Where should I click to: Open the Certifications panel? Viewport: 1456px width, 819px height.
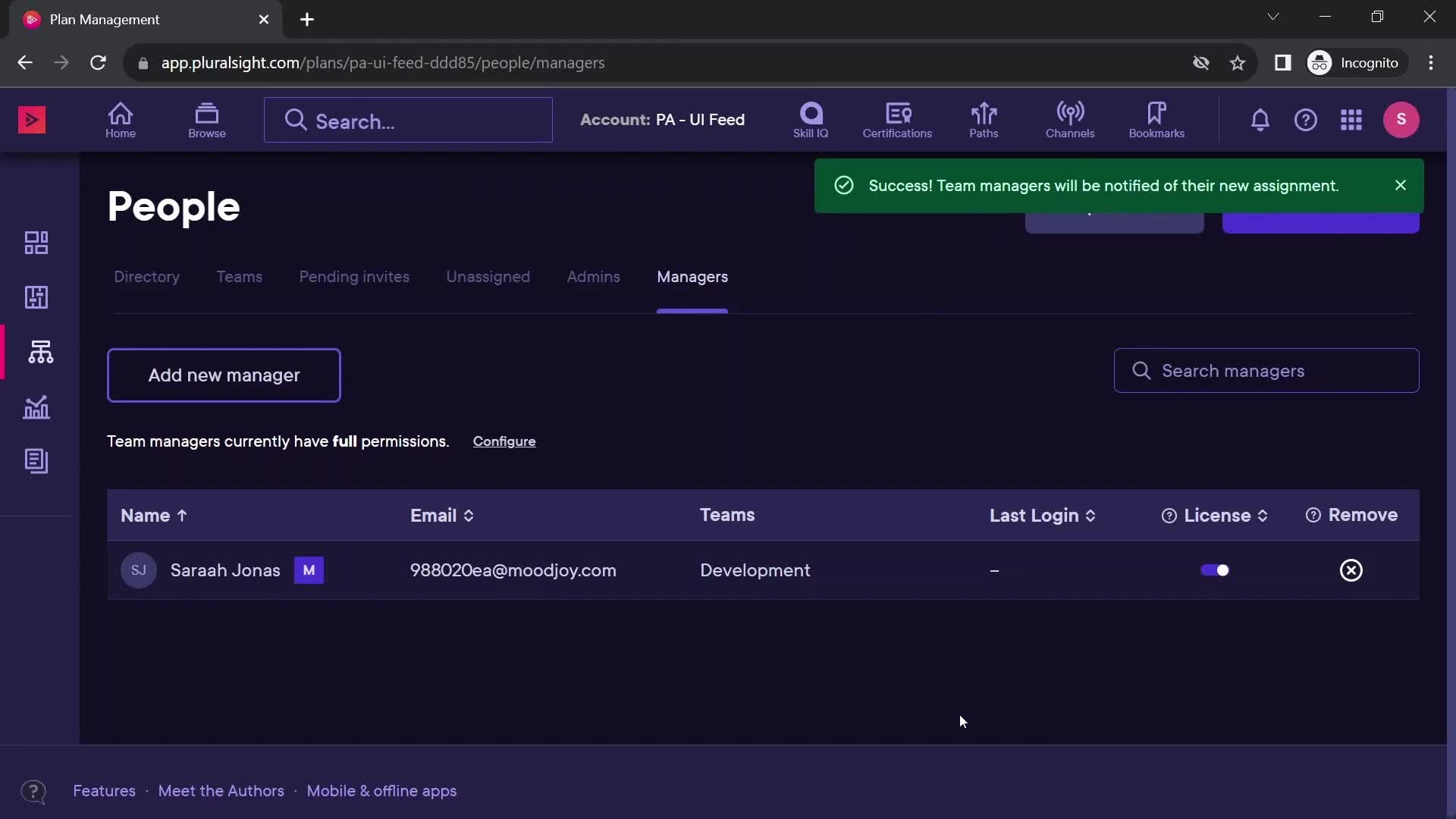click(x=897, y=119)
